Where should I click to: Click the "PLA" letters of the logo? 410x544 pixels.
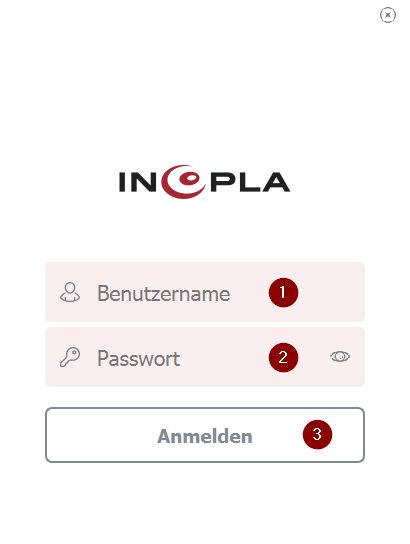pyautogui.click(x=250, y=182)
